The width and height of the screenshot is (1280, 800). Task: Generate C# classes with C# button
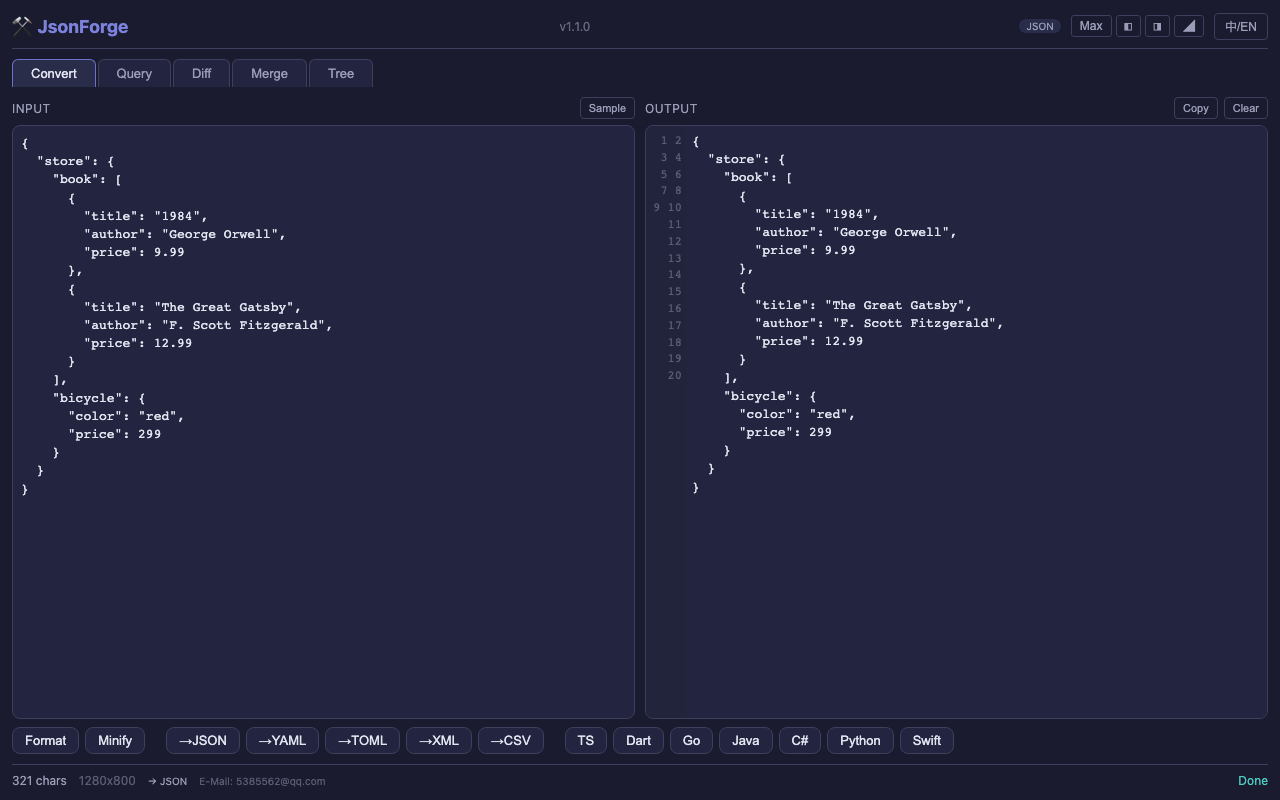pos(800,741)
